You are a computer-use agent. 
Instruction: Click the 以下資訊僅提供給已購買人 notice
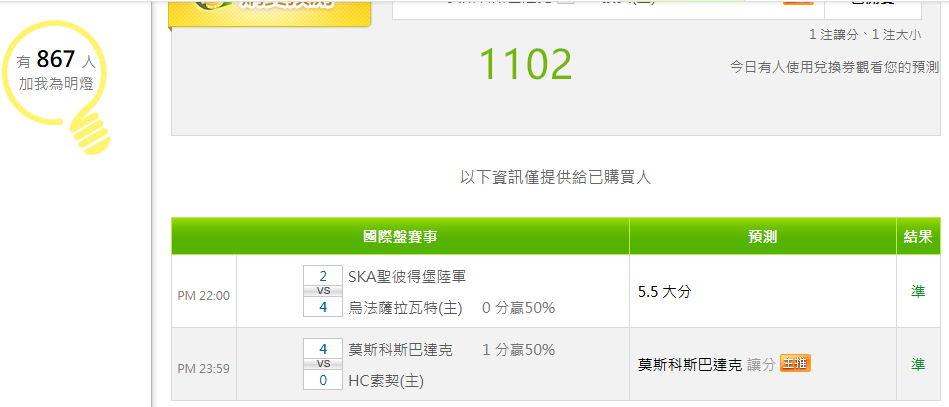pyautogui.click(x=556, y=177)
